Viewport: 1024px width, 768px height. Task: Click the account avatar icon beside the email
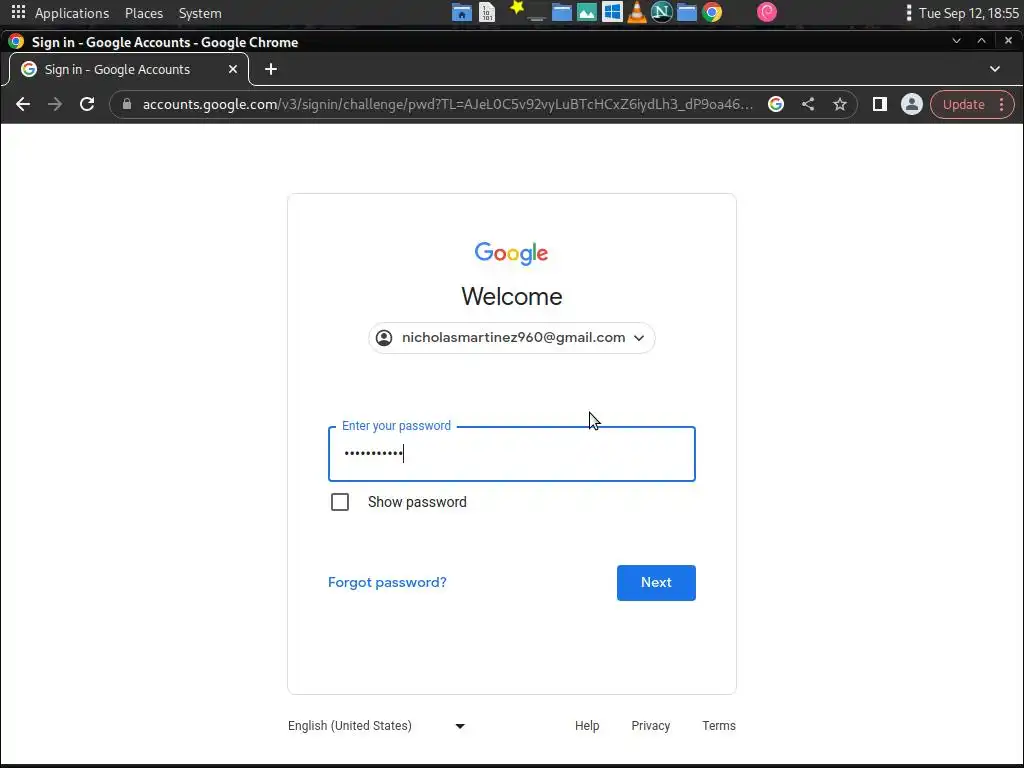tap(384, 338)
